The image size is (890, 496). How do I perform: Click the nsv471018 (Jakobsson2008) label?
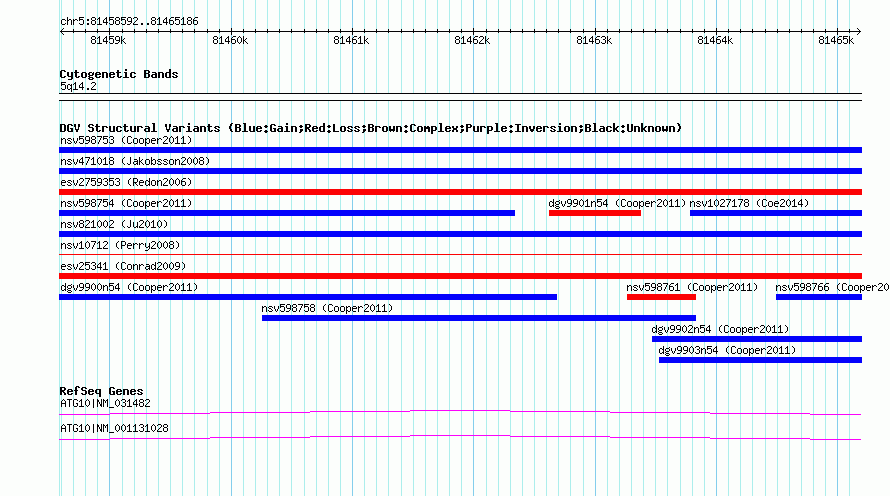point(135,161)
